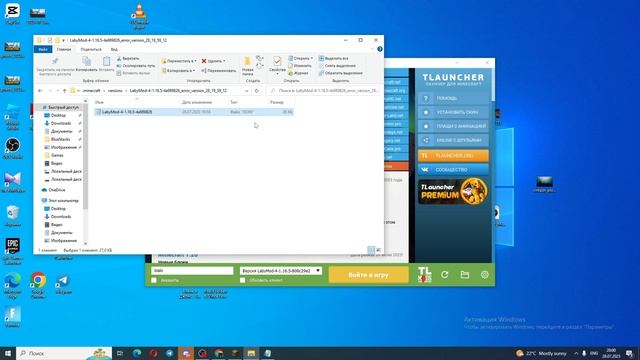This screenshot has width=640, height=360.
Task: Open TLauncher settings gear icon
Action: pos(484,275)
